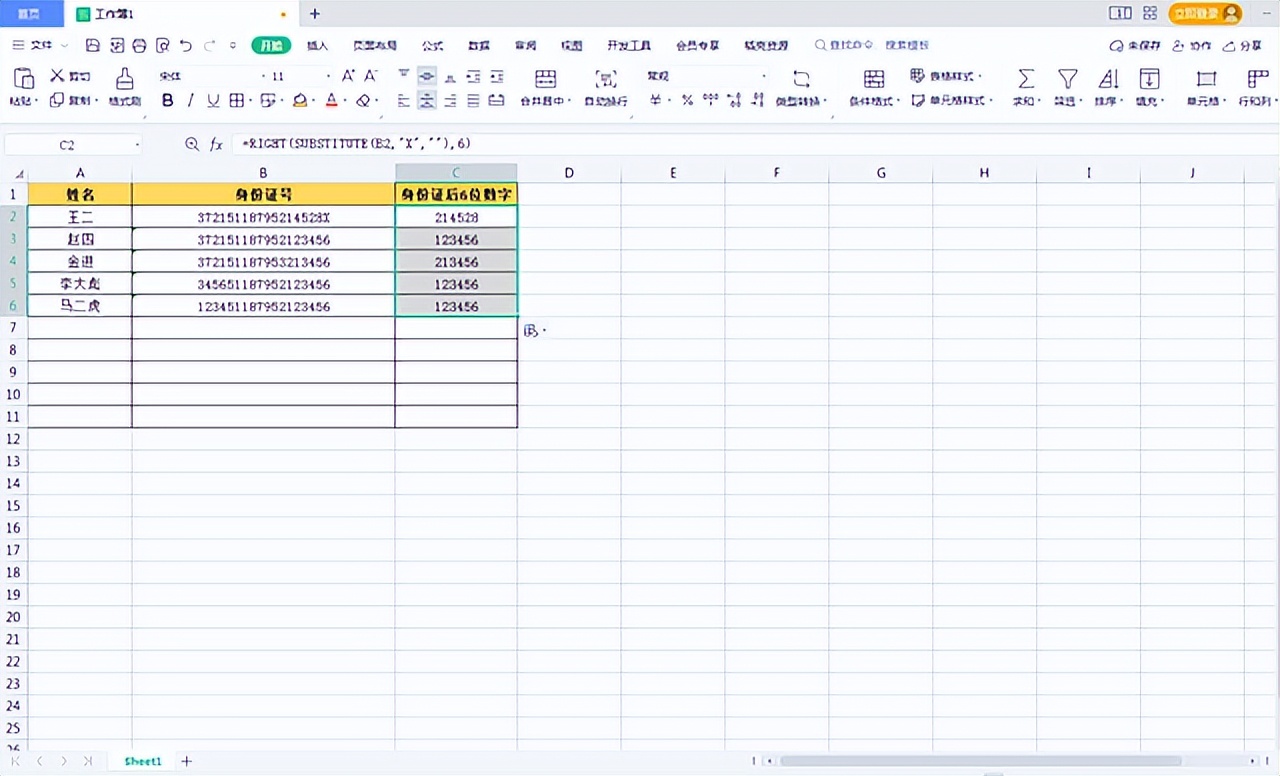Click the Sort icon in ribbon
The width and height of the screenshot is (1280, 776).
[x=1108, y=79]
